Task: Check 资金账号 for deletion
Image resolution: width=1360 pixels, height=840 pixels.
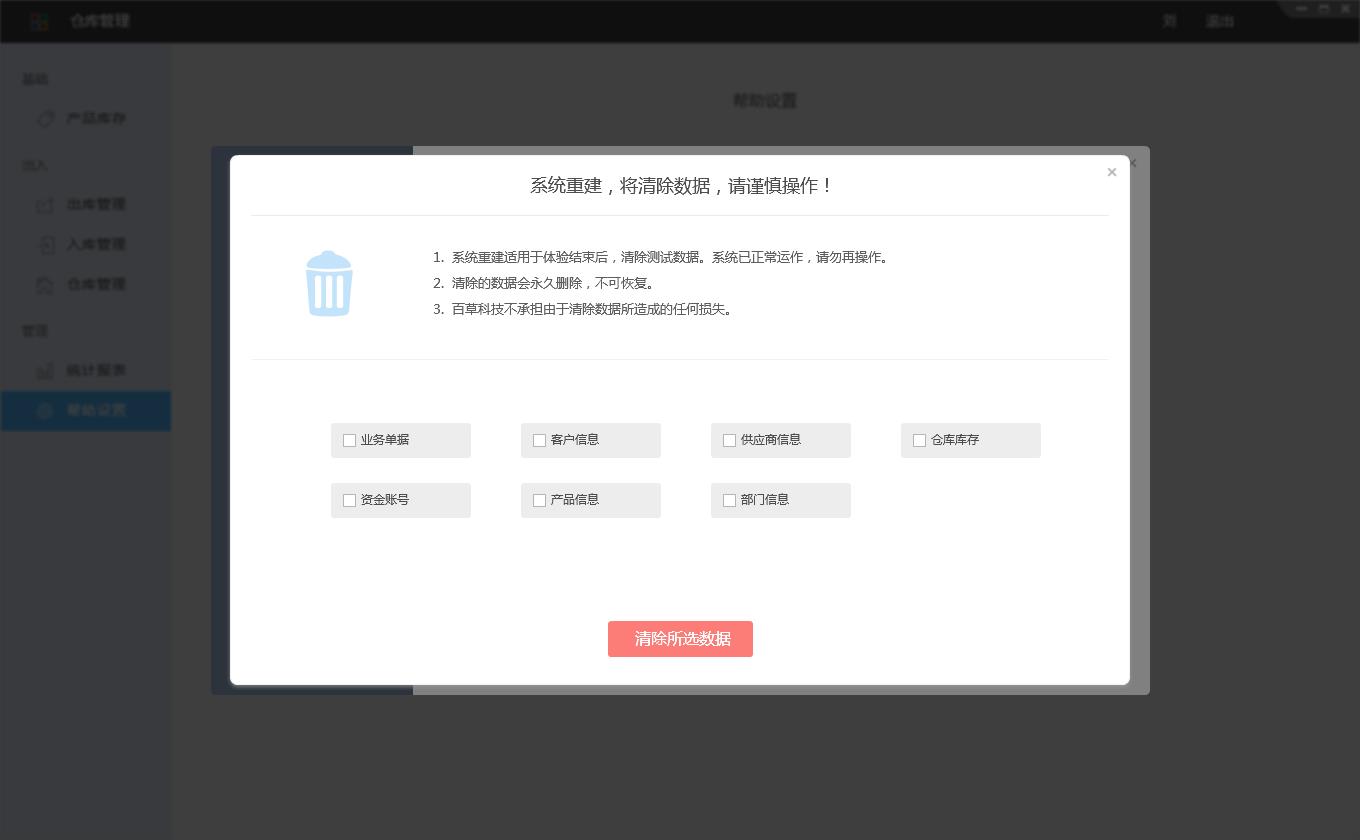Action: 349,500
